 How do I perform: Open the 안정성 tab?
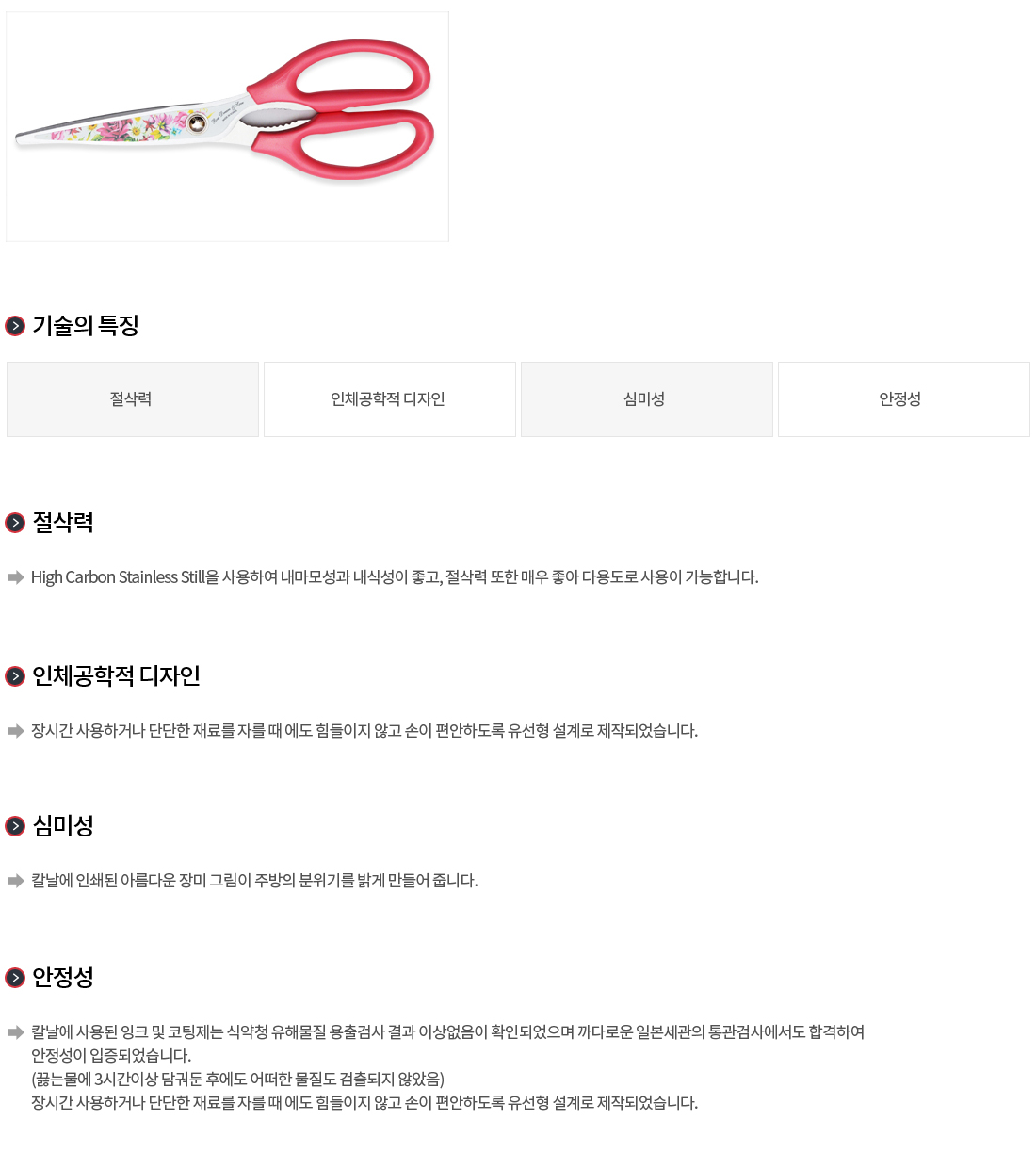tap(904, 399)
